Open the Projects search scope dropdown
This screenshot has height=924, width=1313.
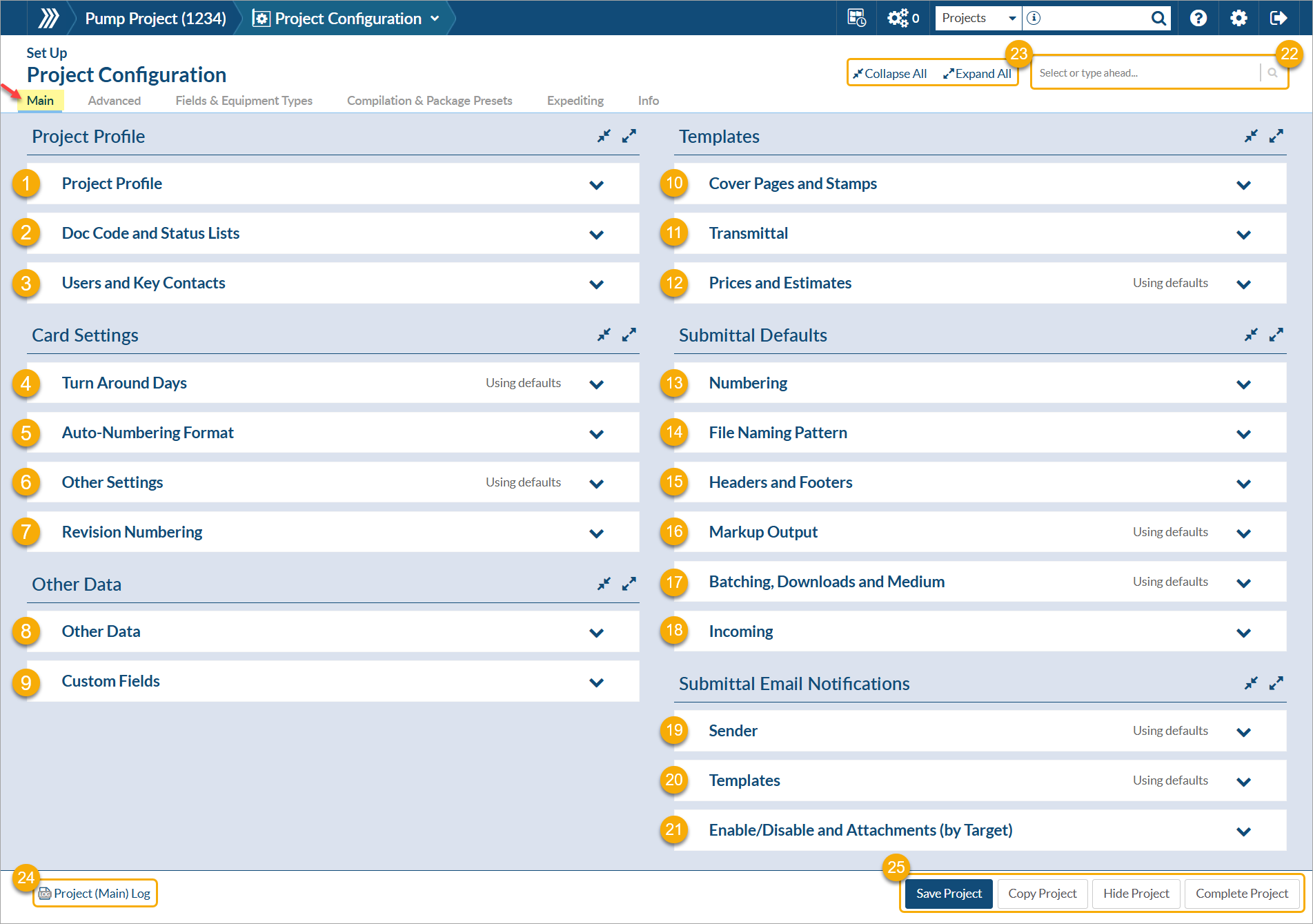[x=978, y=18]
